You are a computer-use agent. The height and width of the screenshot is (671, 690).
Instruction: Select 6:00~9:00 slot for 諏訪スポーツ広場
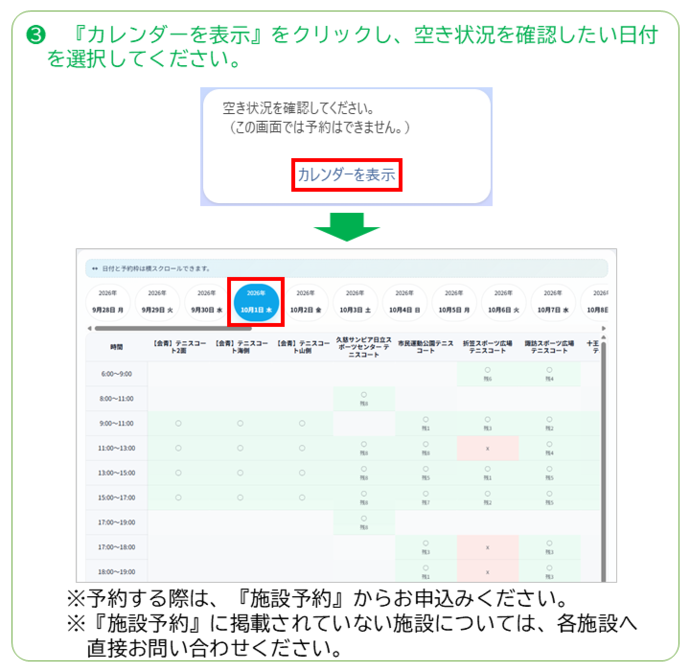pos(549,374)
